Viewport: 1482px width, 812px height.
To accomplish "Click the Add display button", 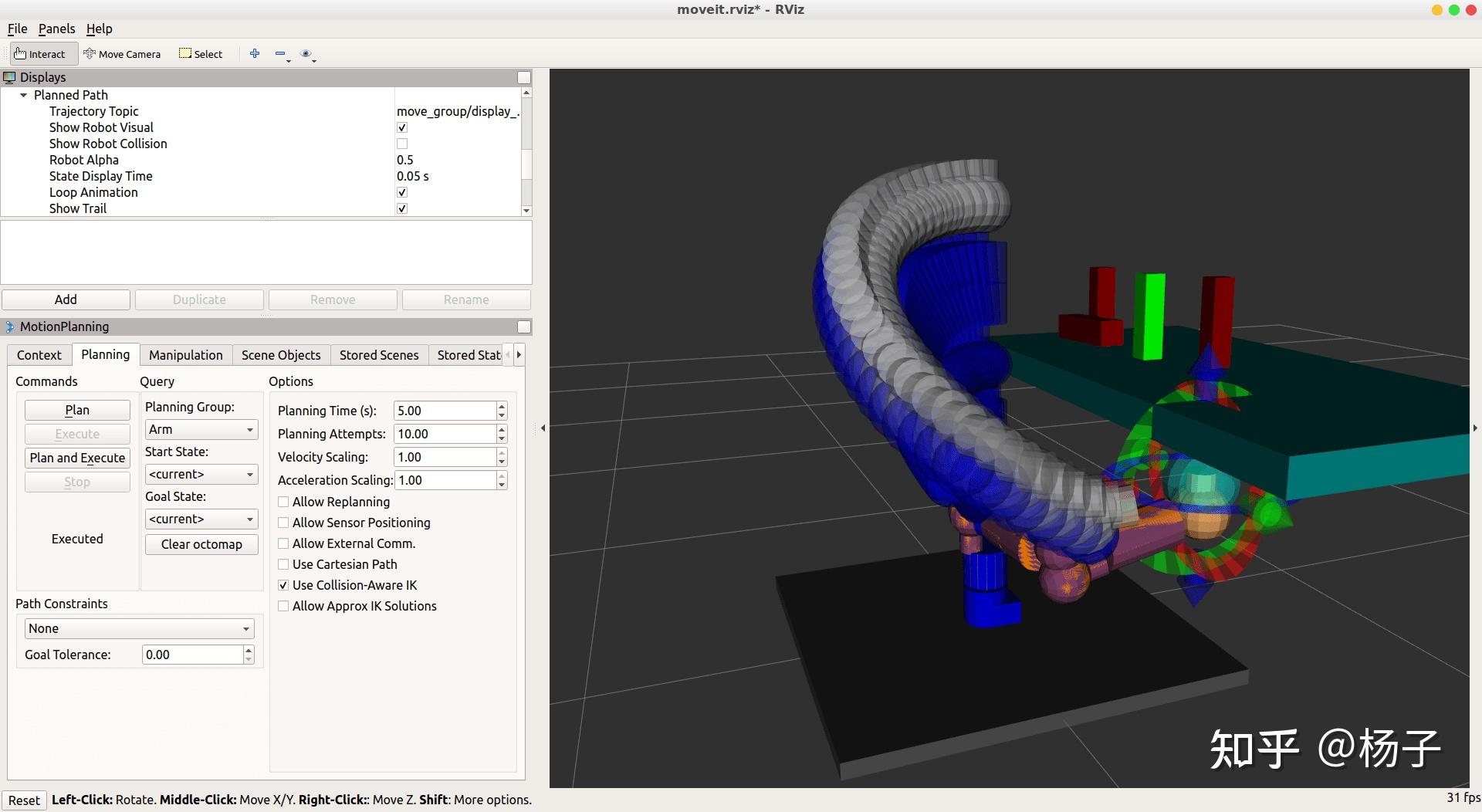I will pyautogui.click(x=66, y=299).
